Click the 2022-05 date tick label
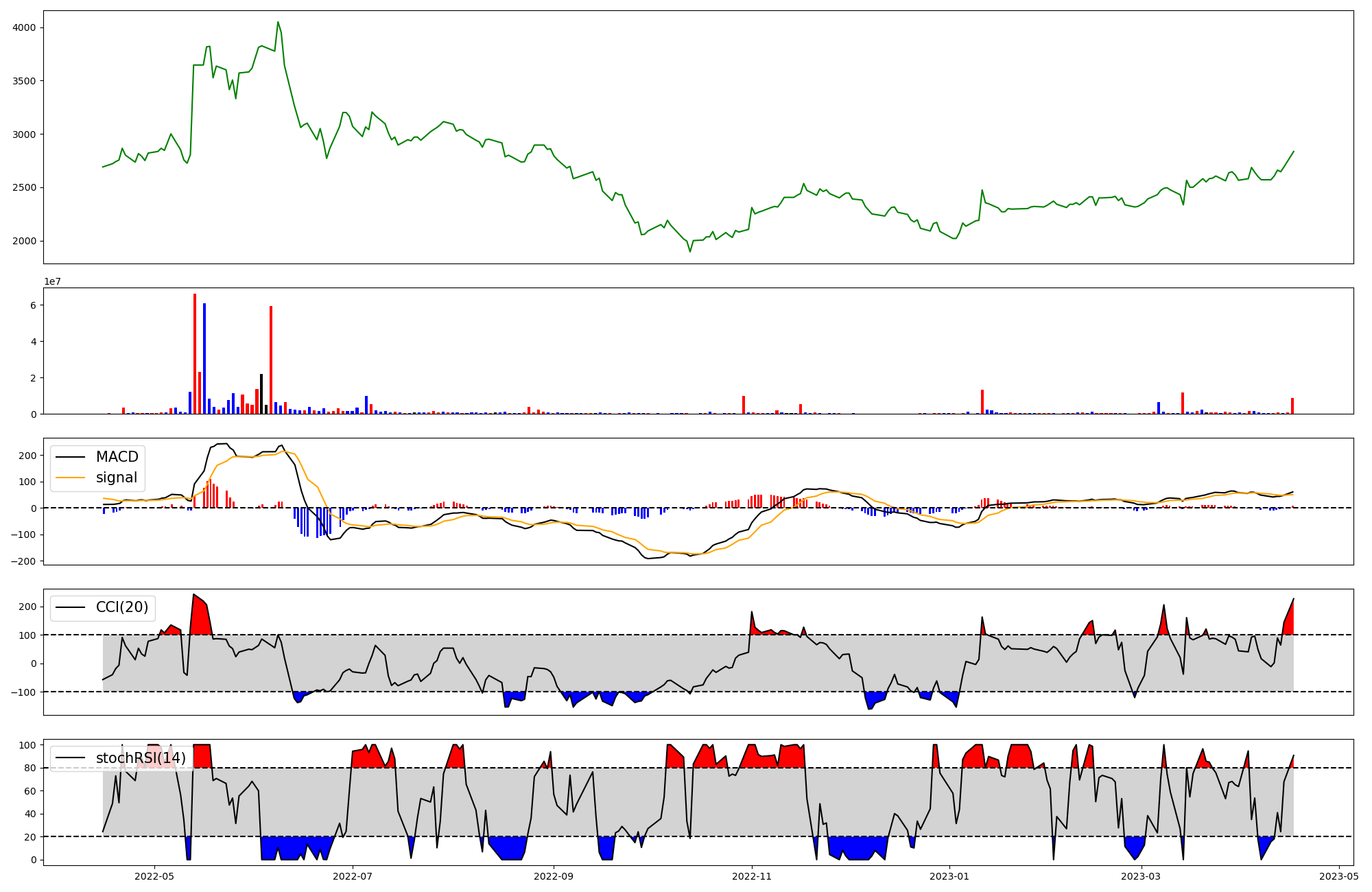This screenshot has height=892, width=1372. click(154, 876)
